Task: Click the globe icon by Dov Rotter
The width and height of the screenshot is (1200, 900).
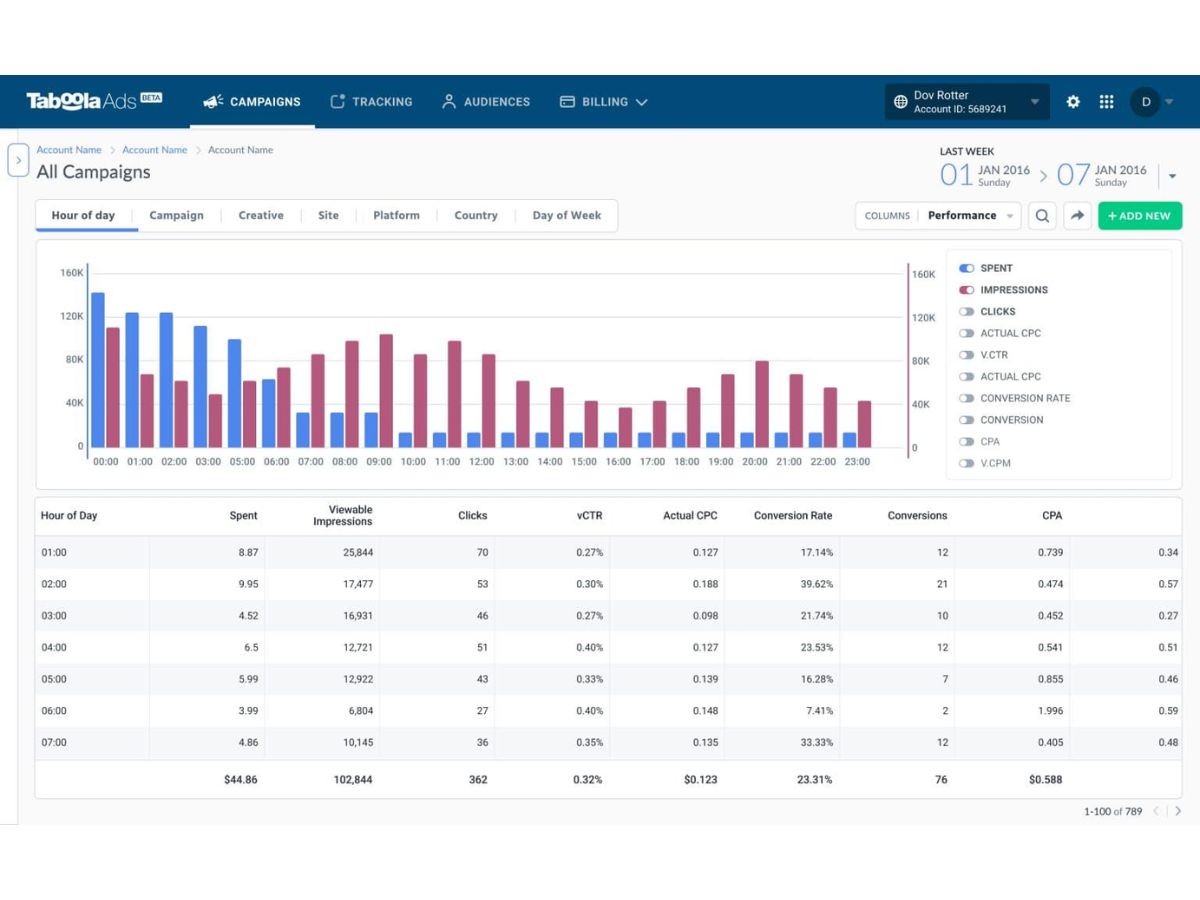Action: pyautogui.click(x=901, y=102)
